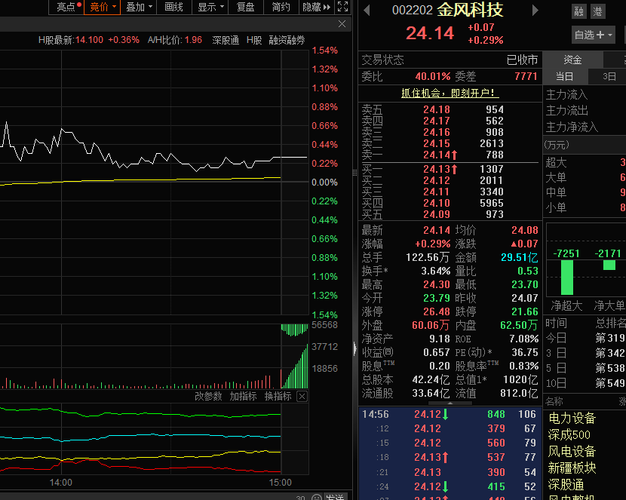The image size is (626, 500).
Task: Click the buy-five price 24.09
Action: coord(436,214)
